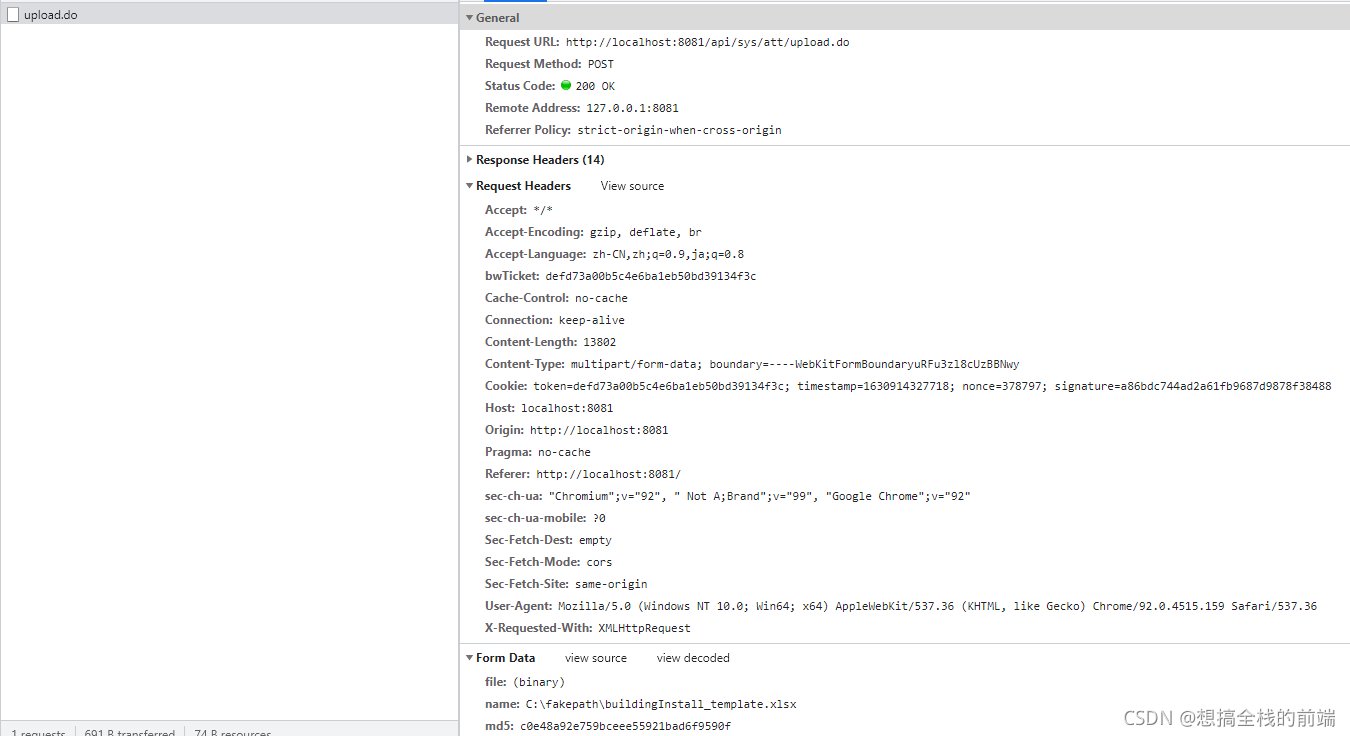Select the upload.do request file icon
The image size is (1350, 736).
tap(13, 15)
